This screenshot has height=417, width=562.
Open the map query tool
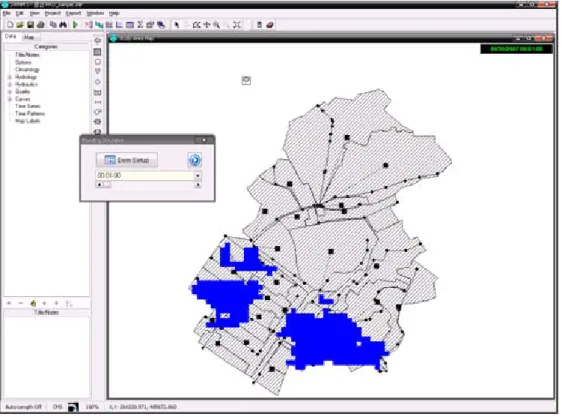click(88, 25)
